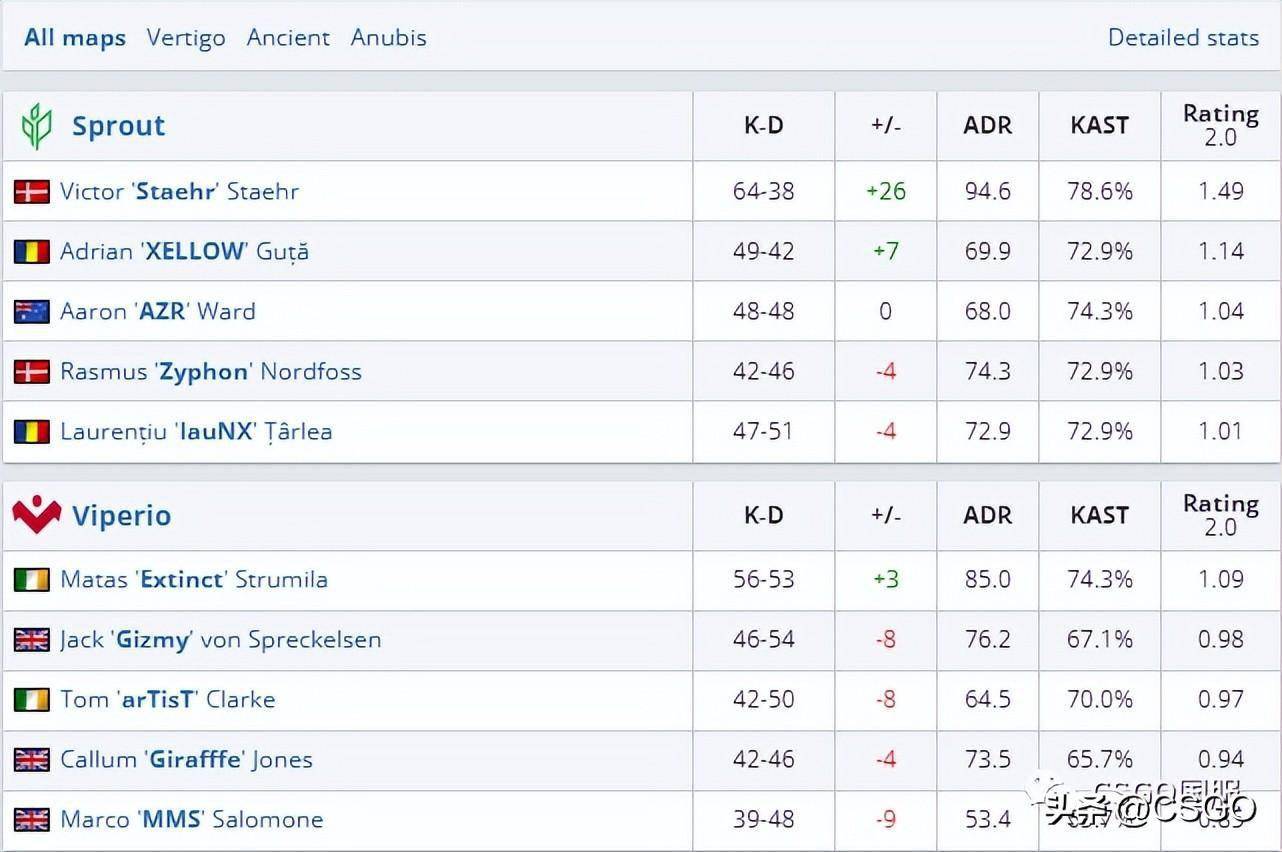
Task: Open the Detailed stats link
Action: point(1183,38)
